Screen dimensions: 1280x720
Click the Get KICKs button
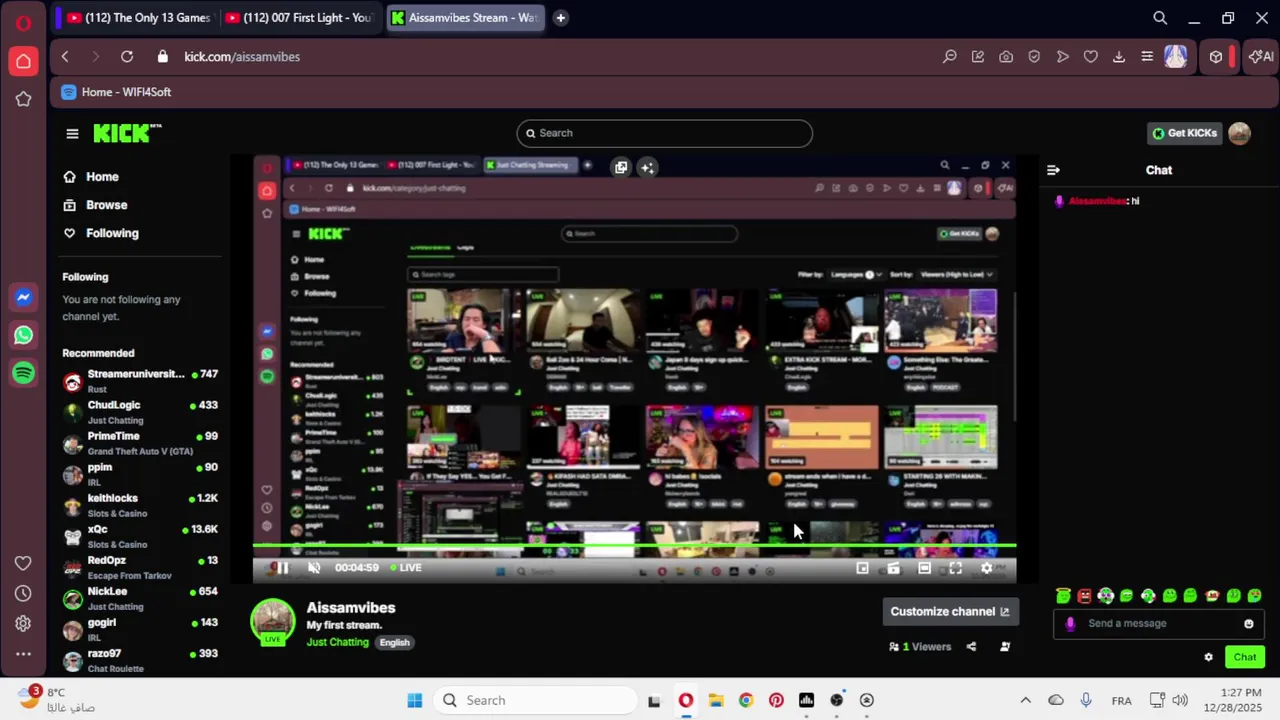click(x=1185, y=133)
